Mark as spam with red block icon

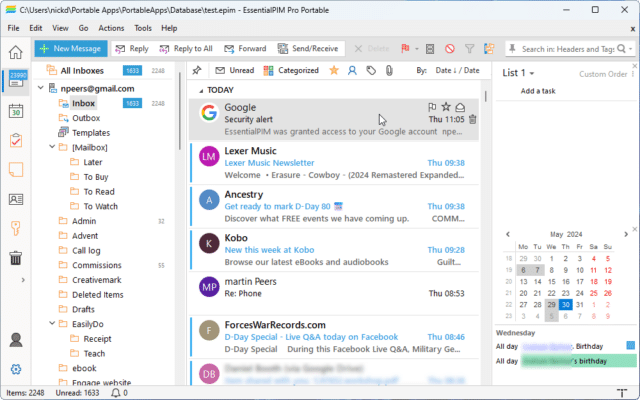click(x=450, y=49)
